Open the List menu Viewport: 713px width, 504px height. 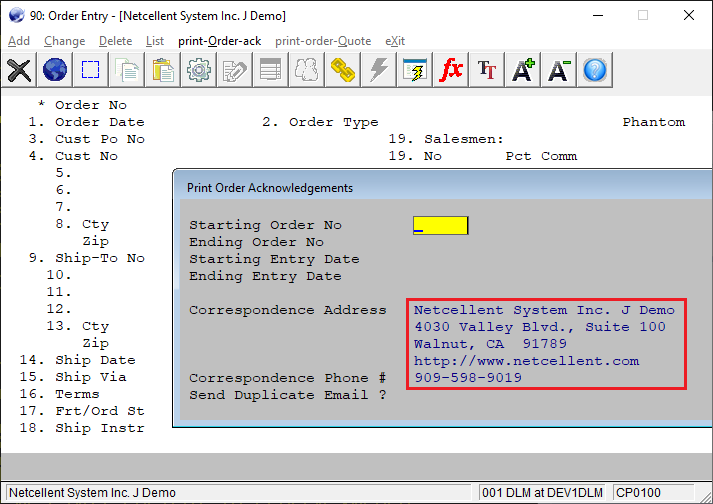(155, 41)
